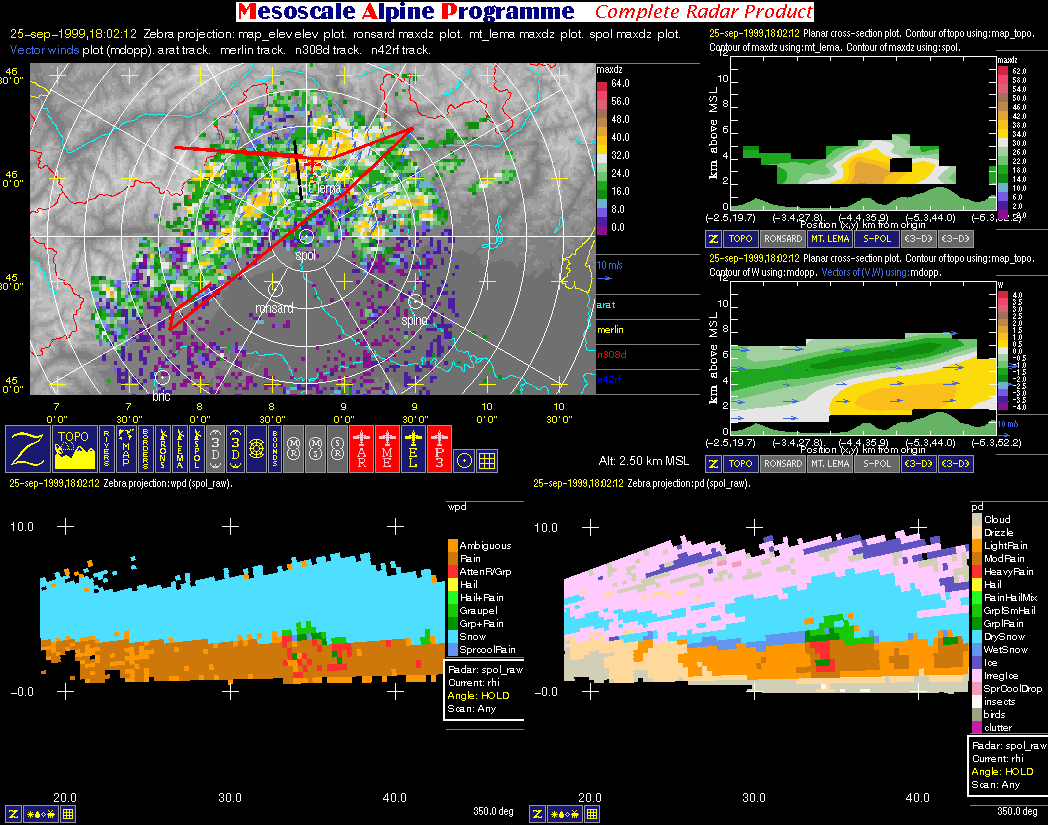Click the red ME aircraft track icon

386,449
